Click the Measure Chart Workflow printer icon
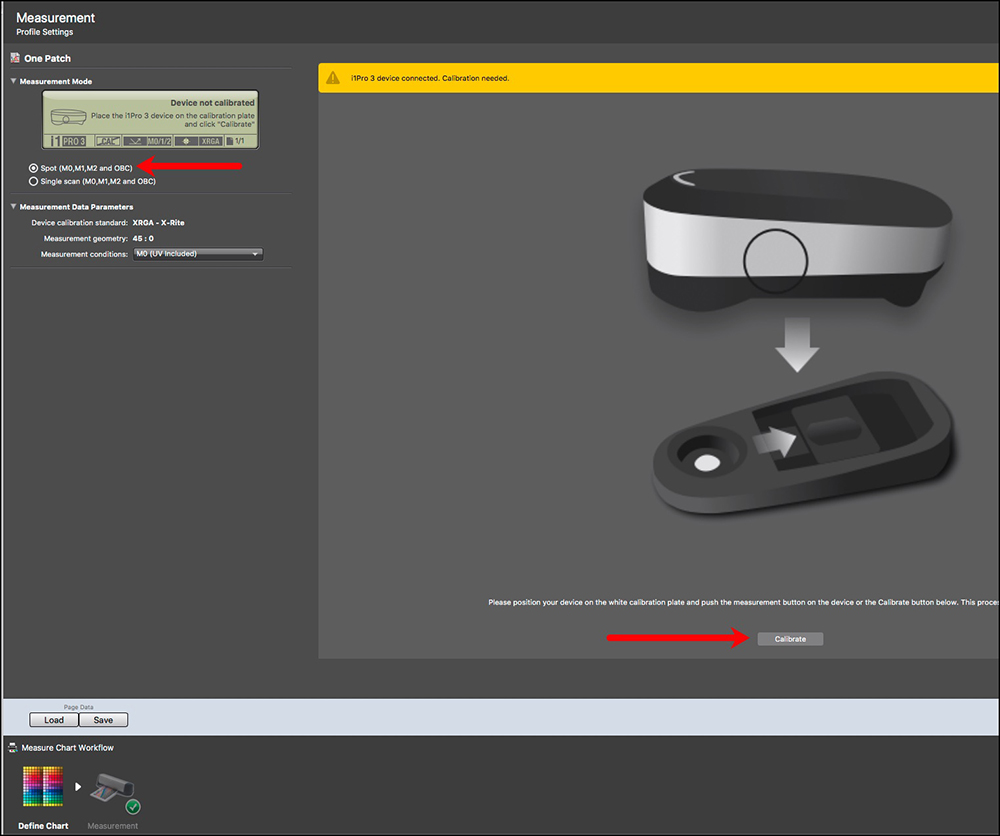 pos(13,748)
